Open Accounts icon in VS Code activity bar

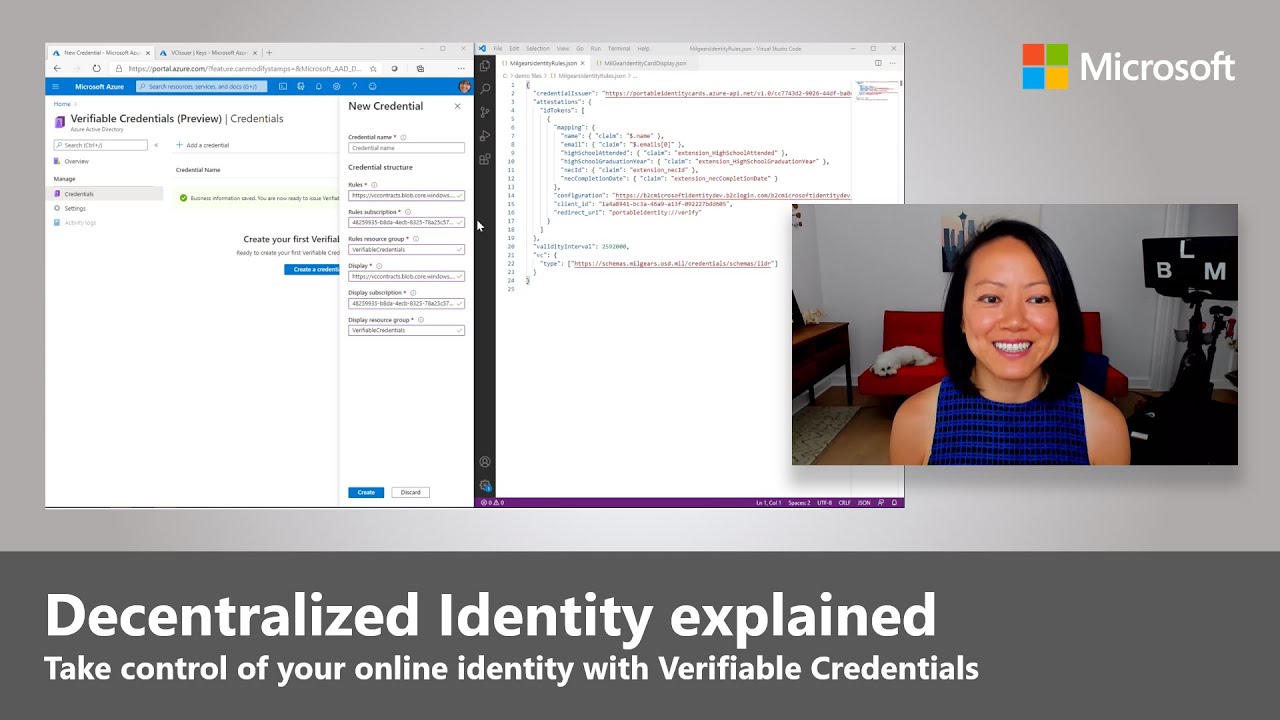485,462
